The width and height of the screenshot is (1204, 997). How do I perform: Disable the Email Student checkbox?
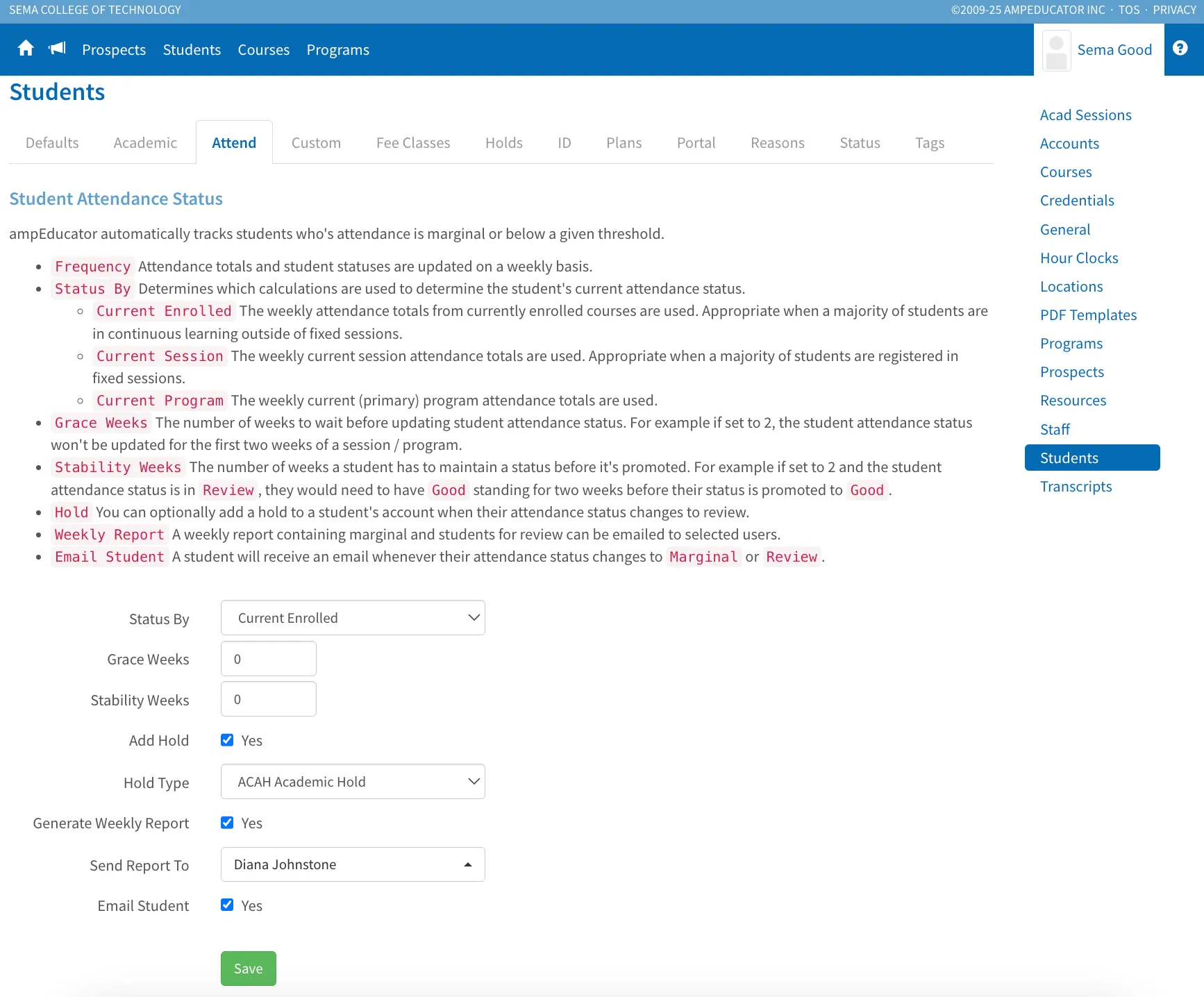pyautogui.click(x=227, y=905)
